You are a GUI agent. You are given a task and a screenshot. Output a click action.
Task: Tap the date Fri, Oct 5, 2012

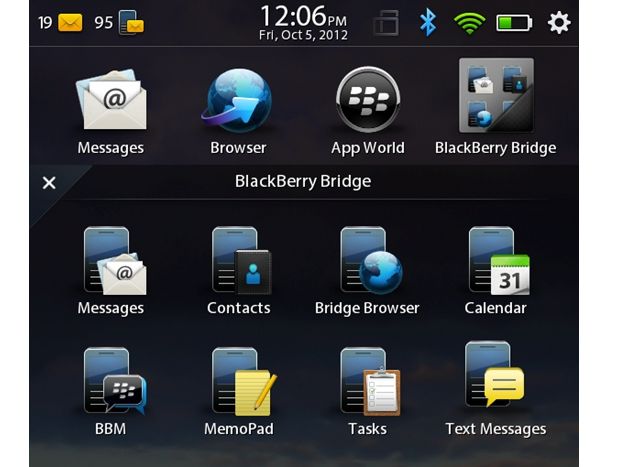[x=303, y=35]
